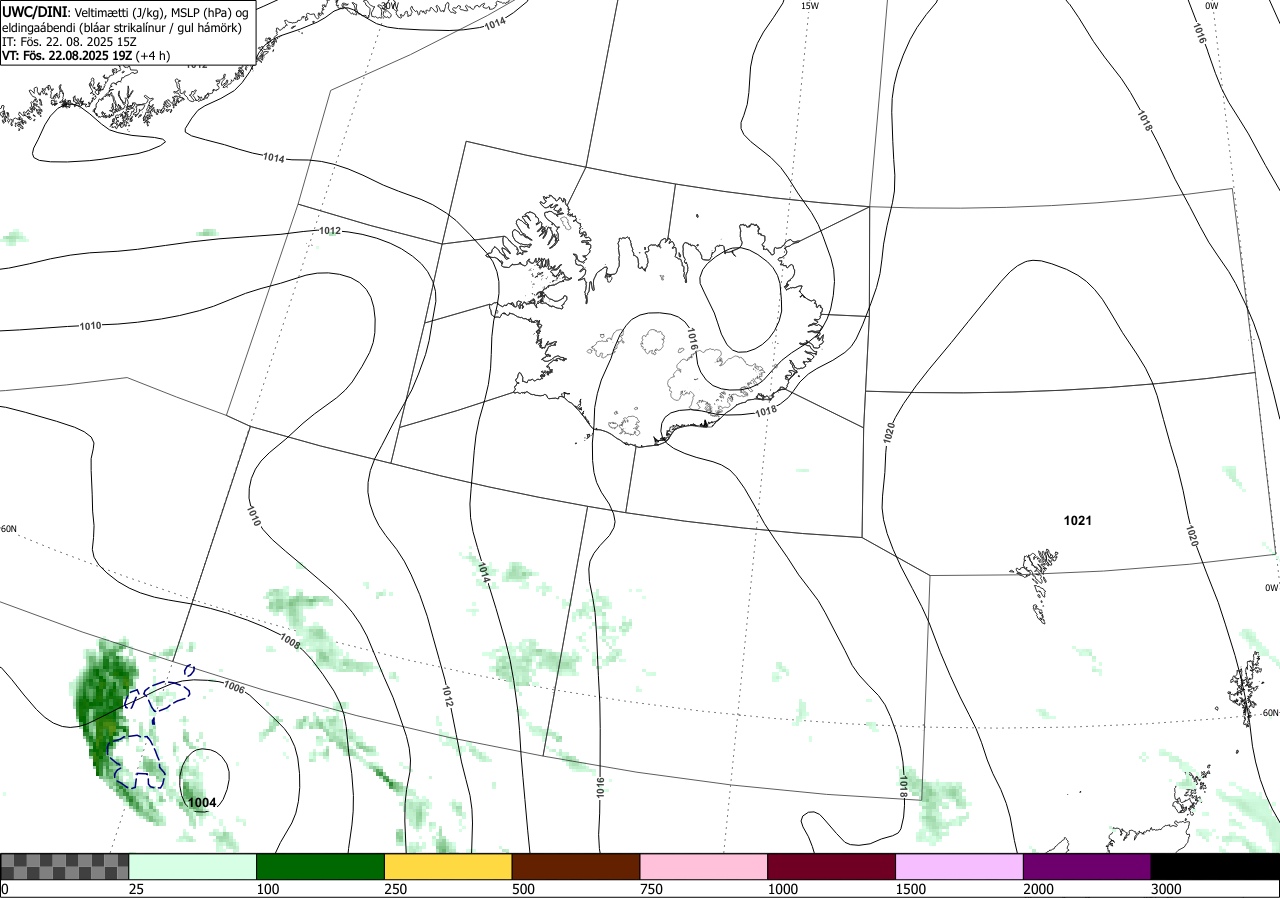Click the pink 750–1000 legend swatch

pyautogui.click(x=704, y=866)
